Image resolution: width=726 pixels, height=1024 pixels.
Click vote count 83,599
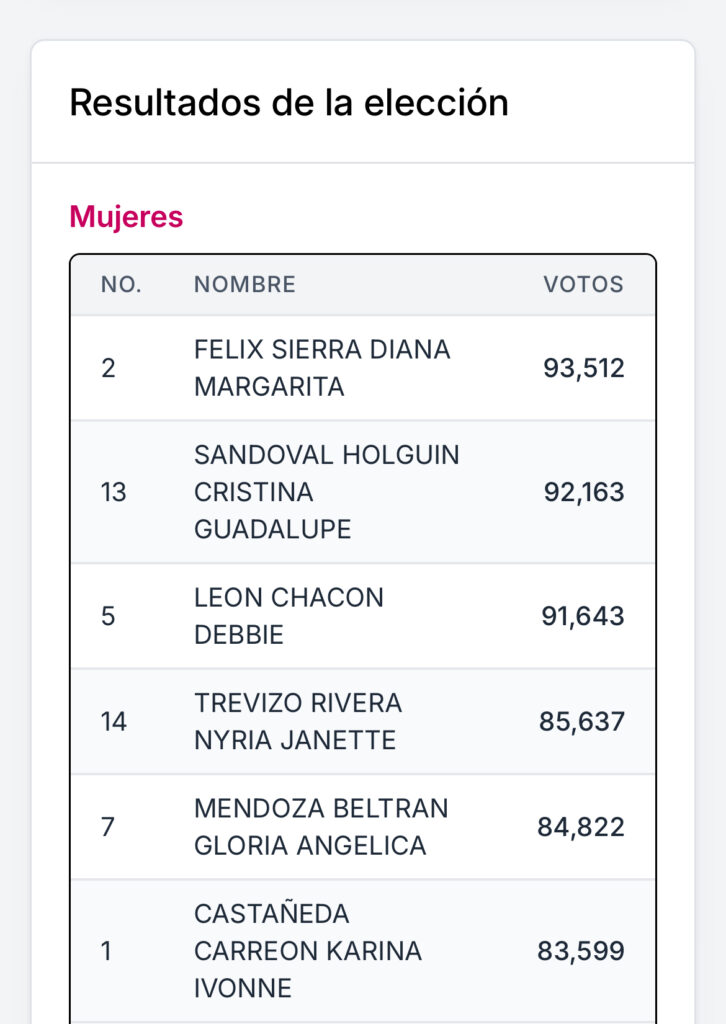581,951
